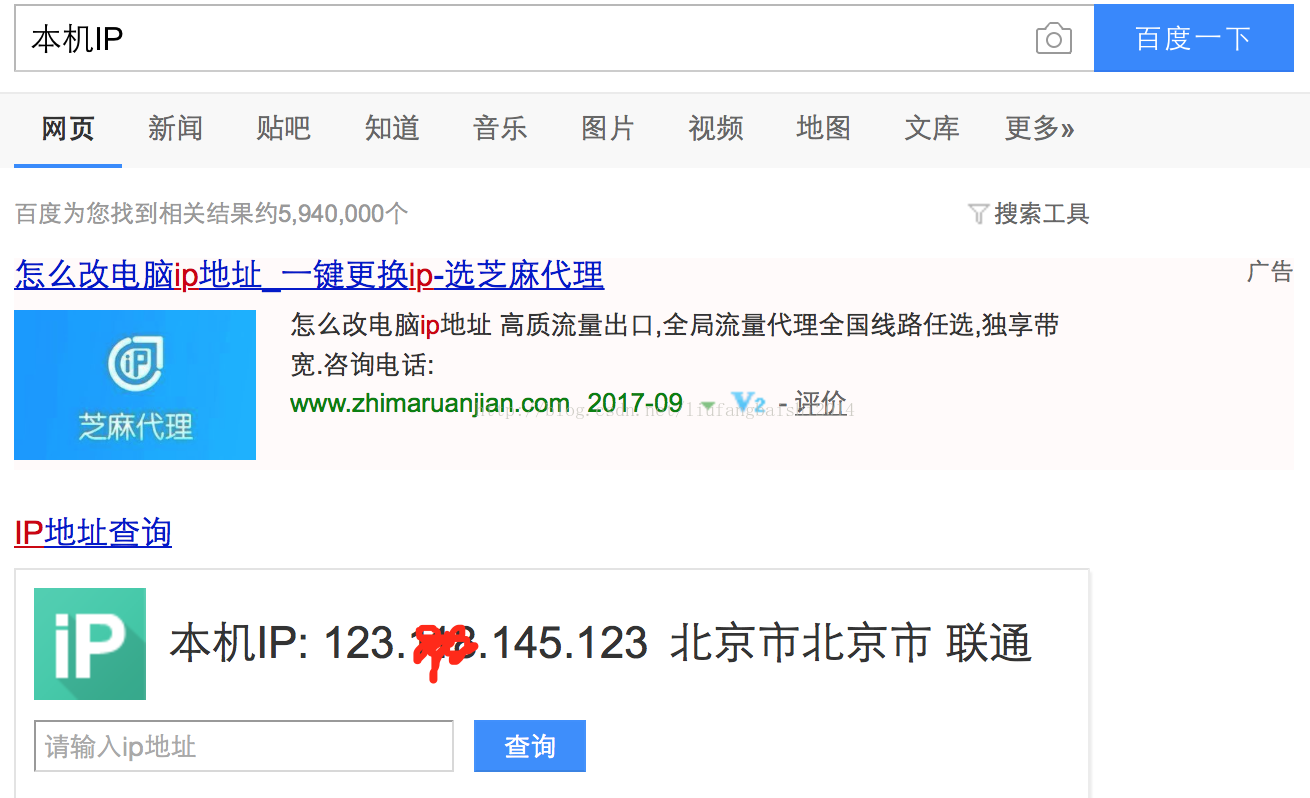Image resolution: width=1310 pixels, height=798 pixels.
Task: Switch to the 新闻 tab
Action: tap(176, 128)
